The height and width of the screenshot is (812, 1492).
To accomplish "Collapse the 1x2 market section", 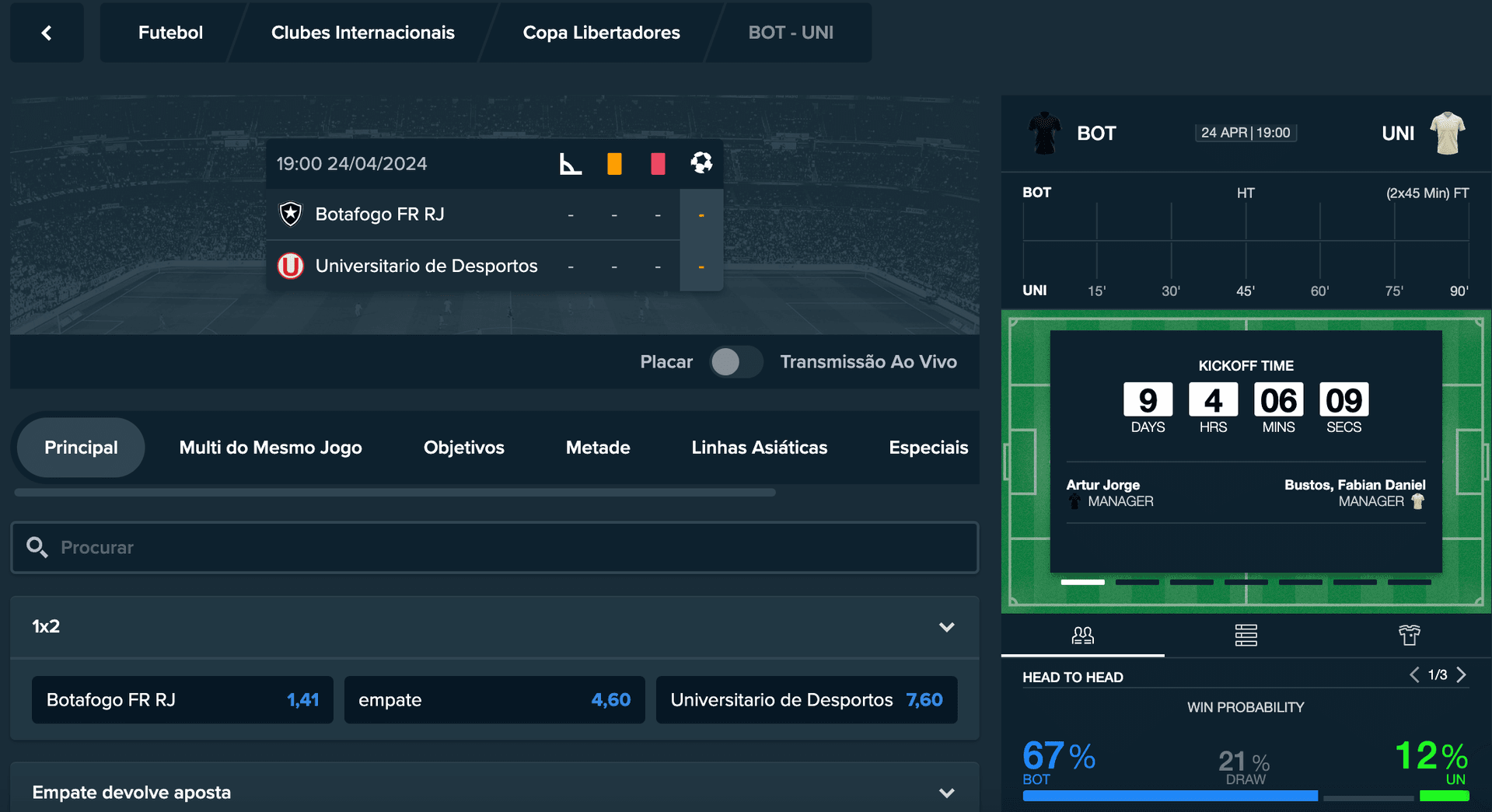I will [946, 627].
